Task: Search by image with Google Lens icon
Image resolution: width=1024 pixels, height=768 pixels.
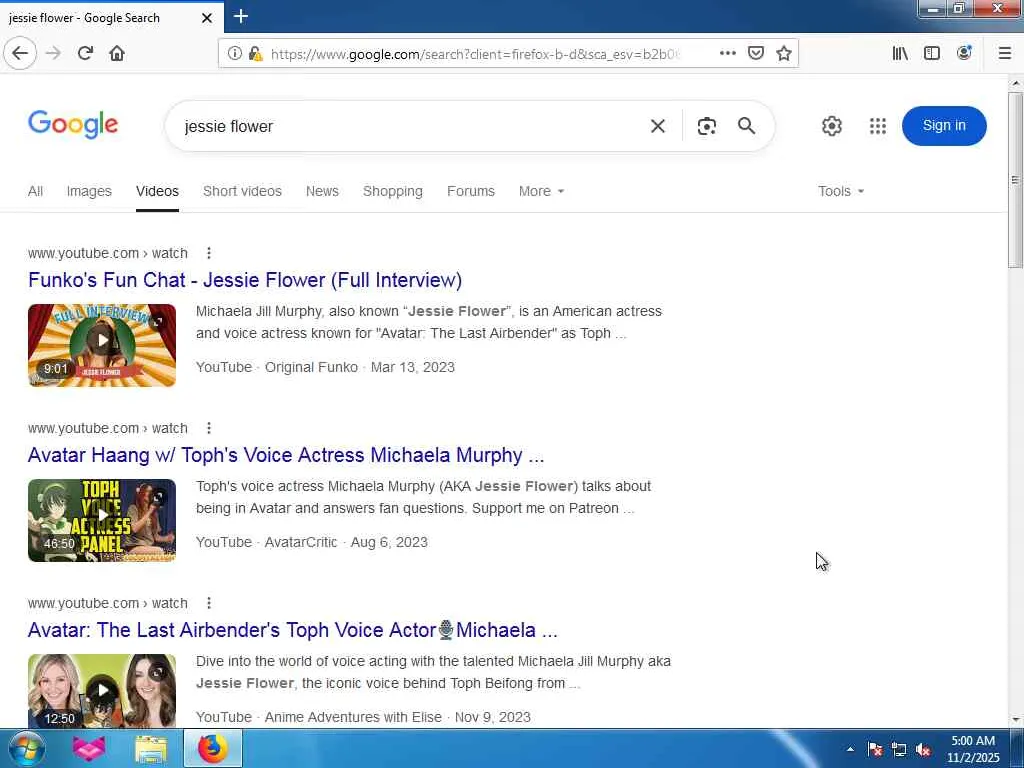Action: [707, 126]
